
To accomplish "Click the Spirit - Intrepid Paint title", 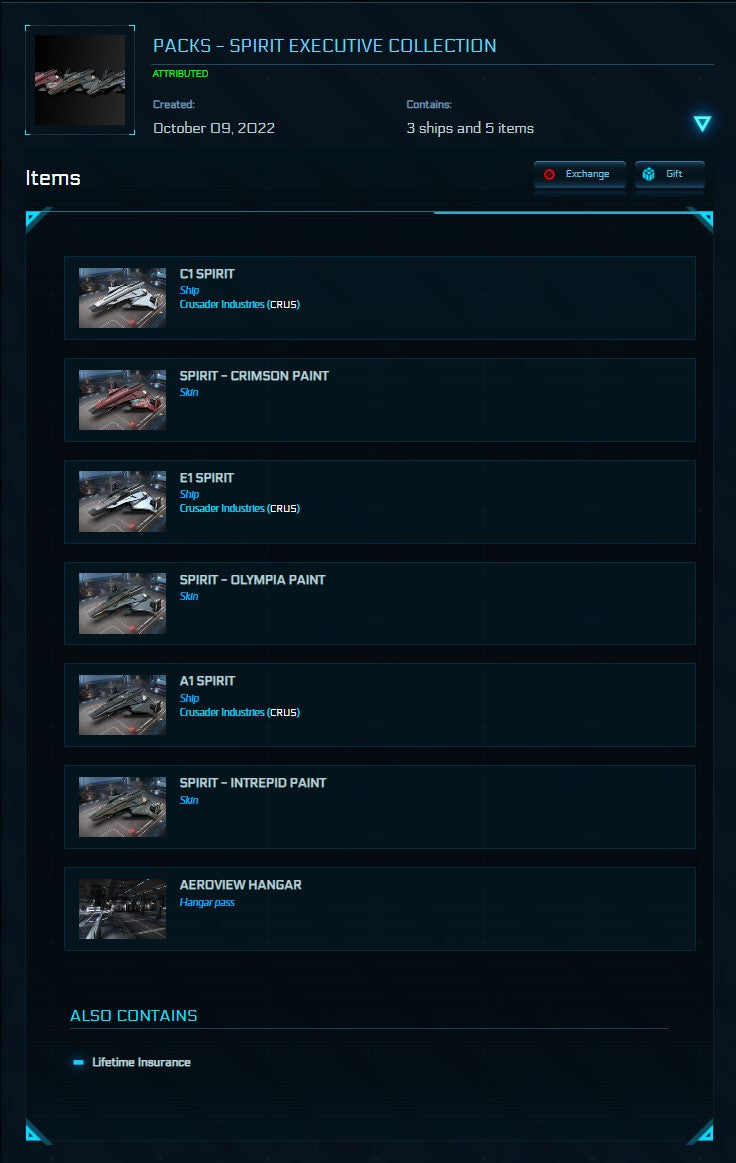I will (x=253, y=783).
